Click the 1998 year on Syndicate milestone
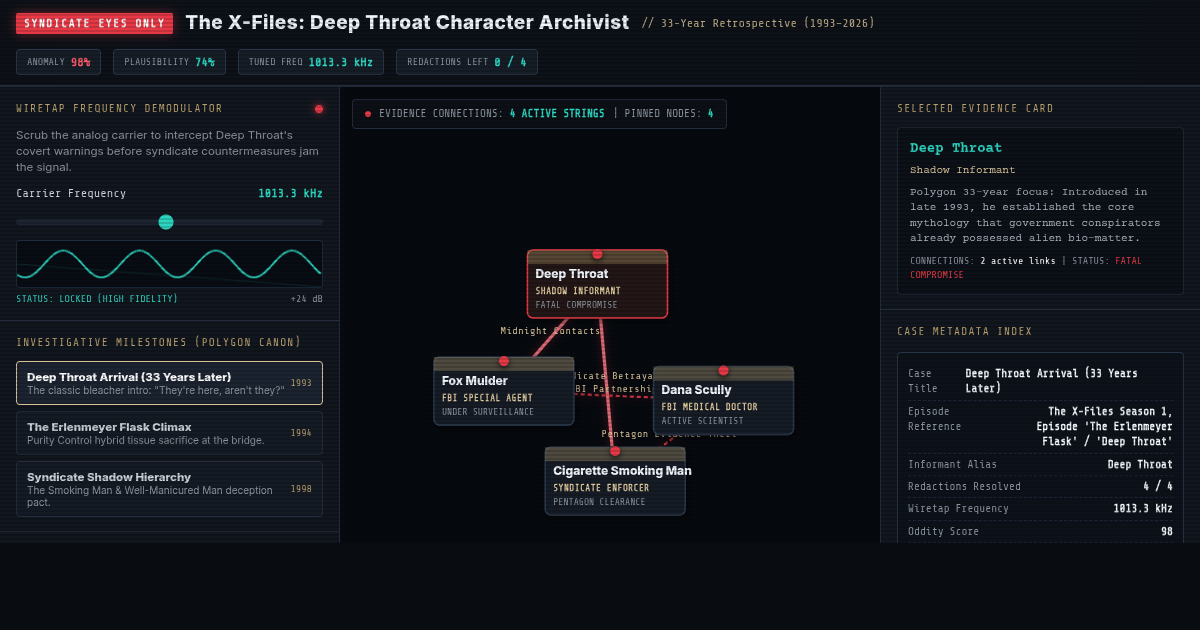The height and width of the screenshot is (630, 1200). pyautogui.click(x=301, y=489)
